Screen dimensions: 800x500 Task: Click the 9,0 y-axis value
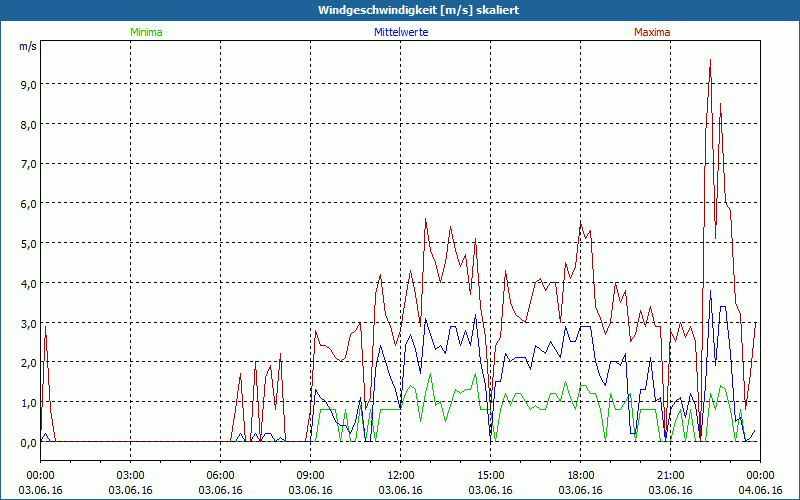[x=29, y=84]
